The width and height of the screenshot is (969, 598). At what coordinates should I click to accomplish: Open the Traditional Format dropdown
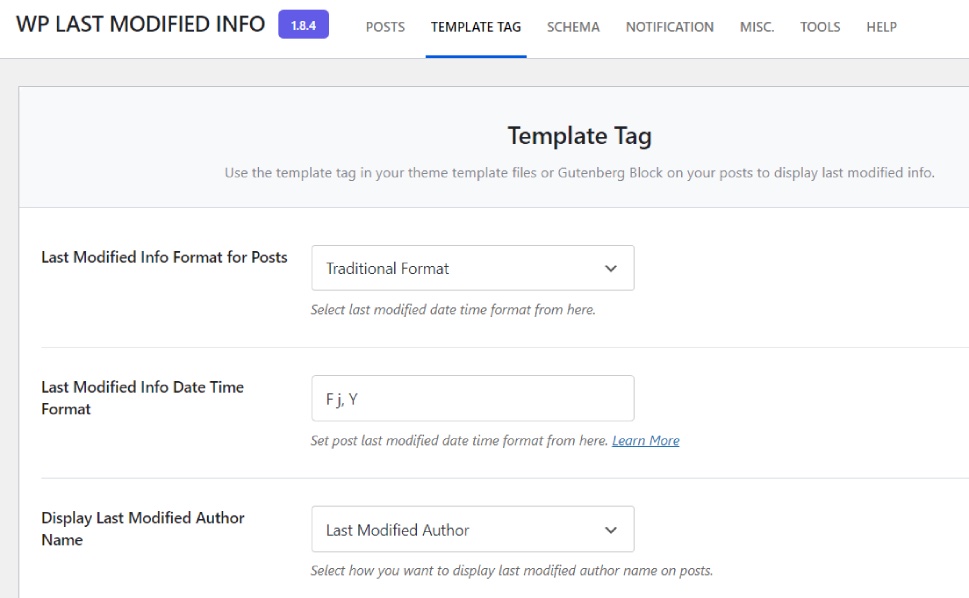460,268
